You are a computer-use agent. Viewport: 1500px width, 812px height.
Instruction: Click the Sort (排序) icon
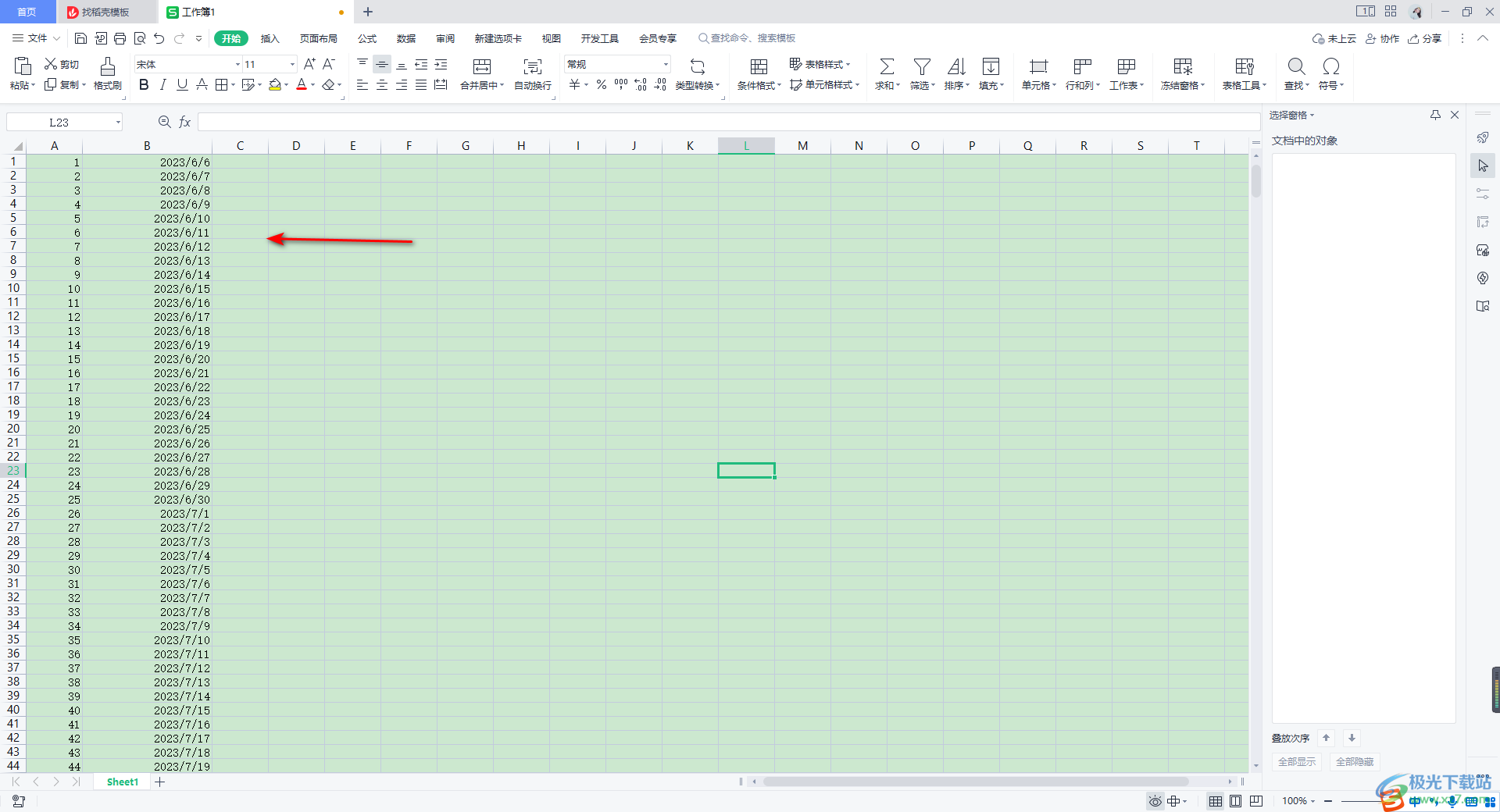click(956, 66)
